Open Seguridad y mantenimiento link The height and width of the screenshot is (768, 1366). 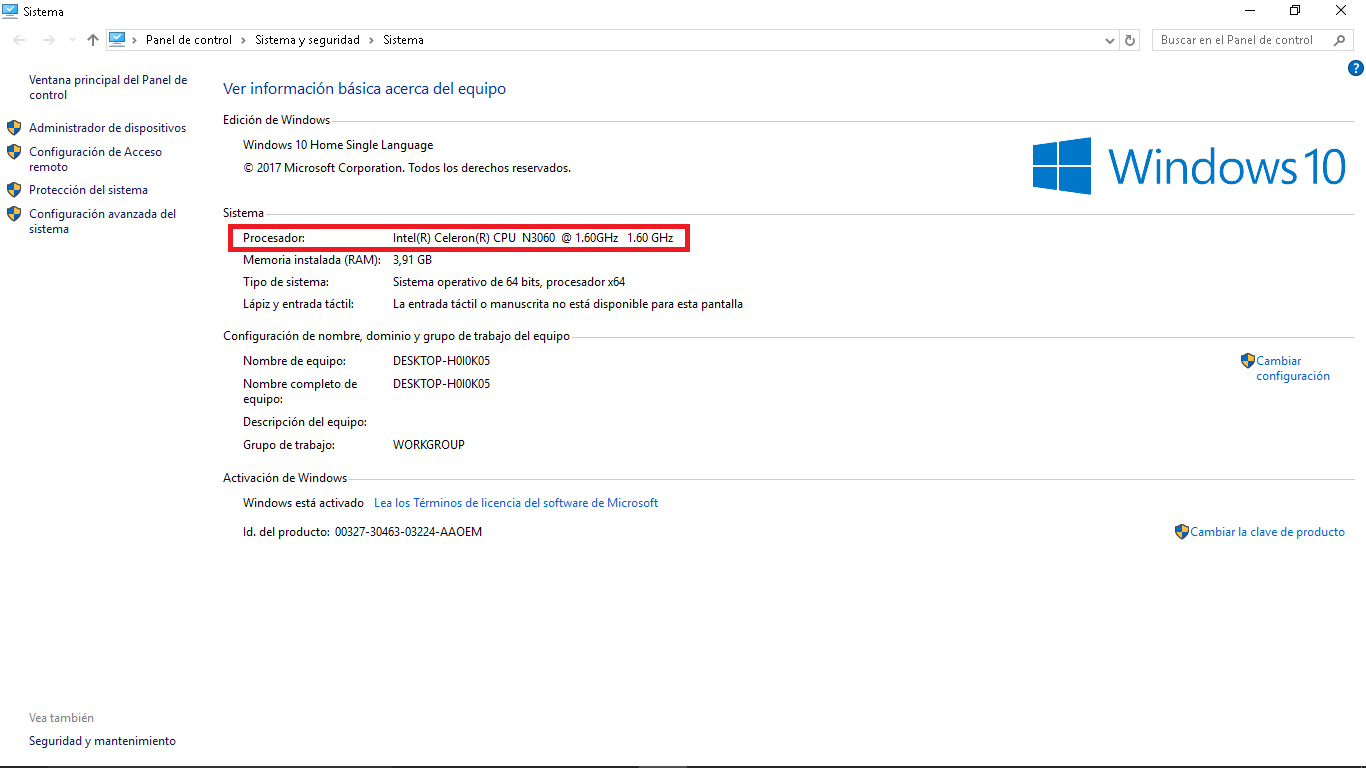(102, 741)
